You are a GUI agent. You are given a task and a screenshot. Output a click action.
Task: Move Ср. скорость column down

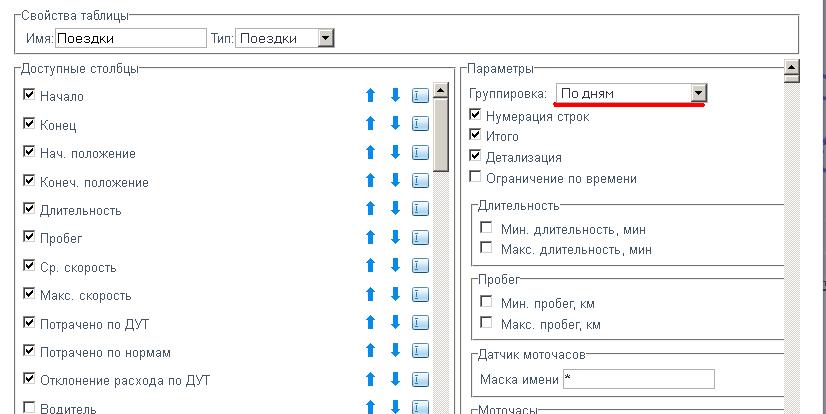point(395,265)
